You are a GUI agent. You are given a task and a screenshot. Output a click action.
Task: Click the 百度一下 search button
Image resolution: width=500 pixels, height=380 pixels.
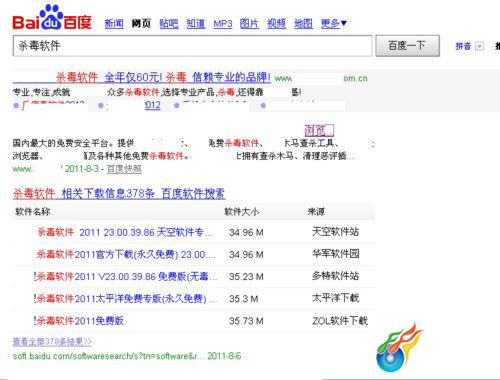[407, 46]
